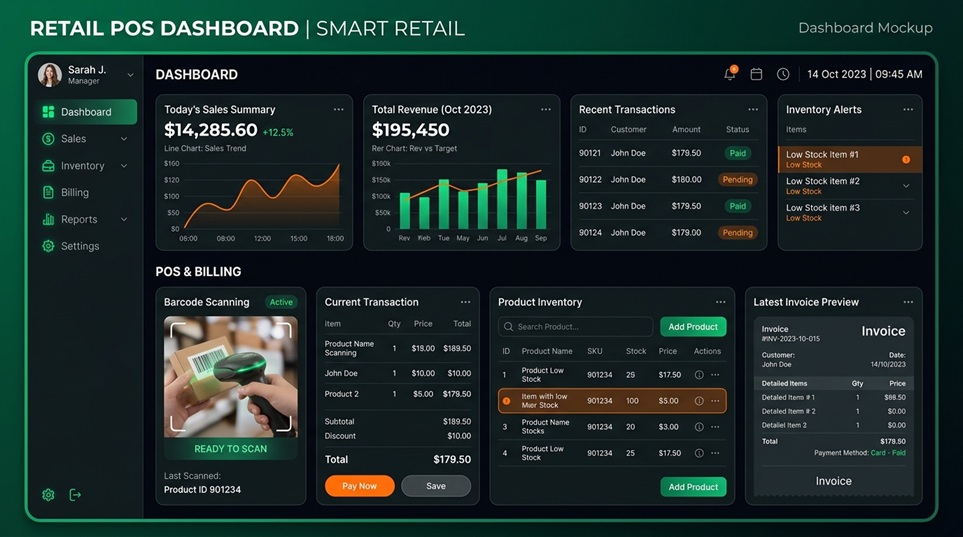963x537 pixels.
Task: Open Total Revenue card more options
Action: pyautogui.click(x=545, y=109)
